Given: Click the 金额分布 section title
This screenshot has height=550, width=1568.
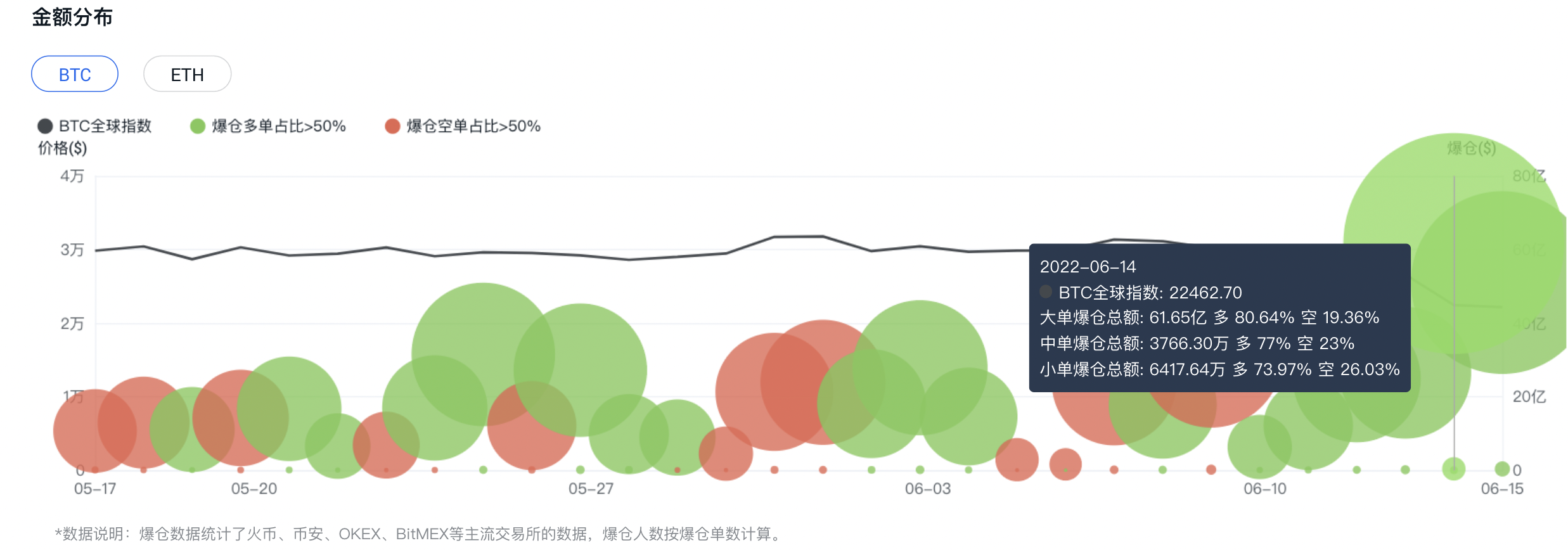Looking at the screenshot, I should pyautogui.click(x=72, y=17).
